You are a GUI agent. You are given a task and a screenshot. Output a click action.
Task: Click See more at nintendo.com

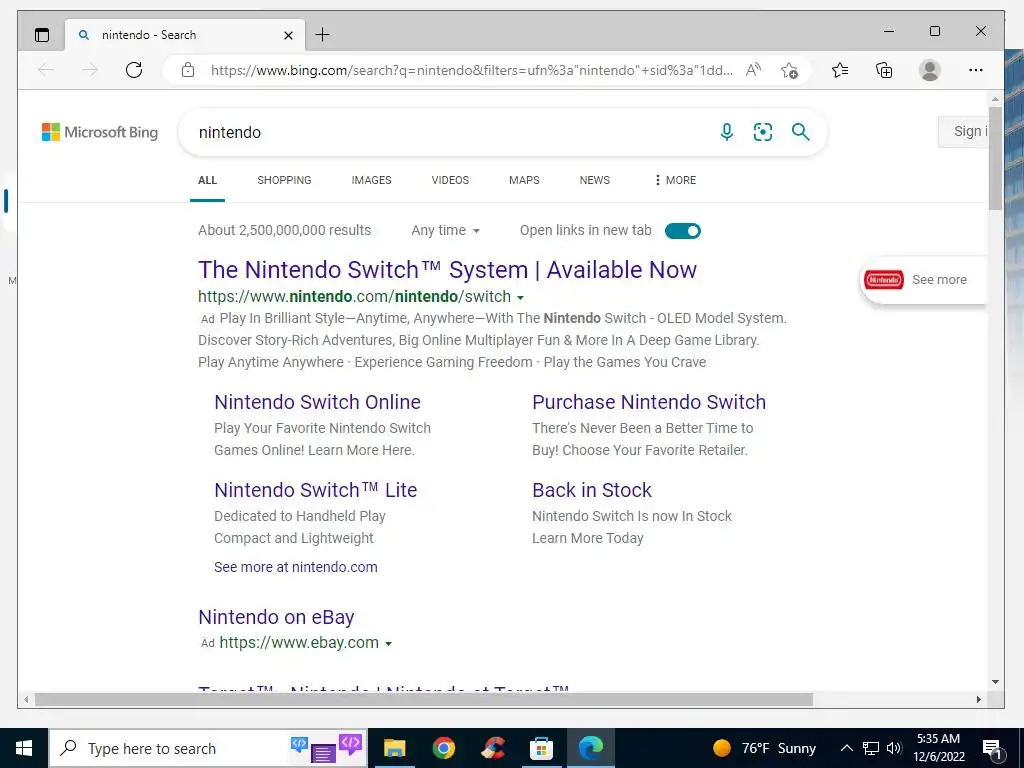(296, 567)
